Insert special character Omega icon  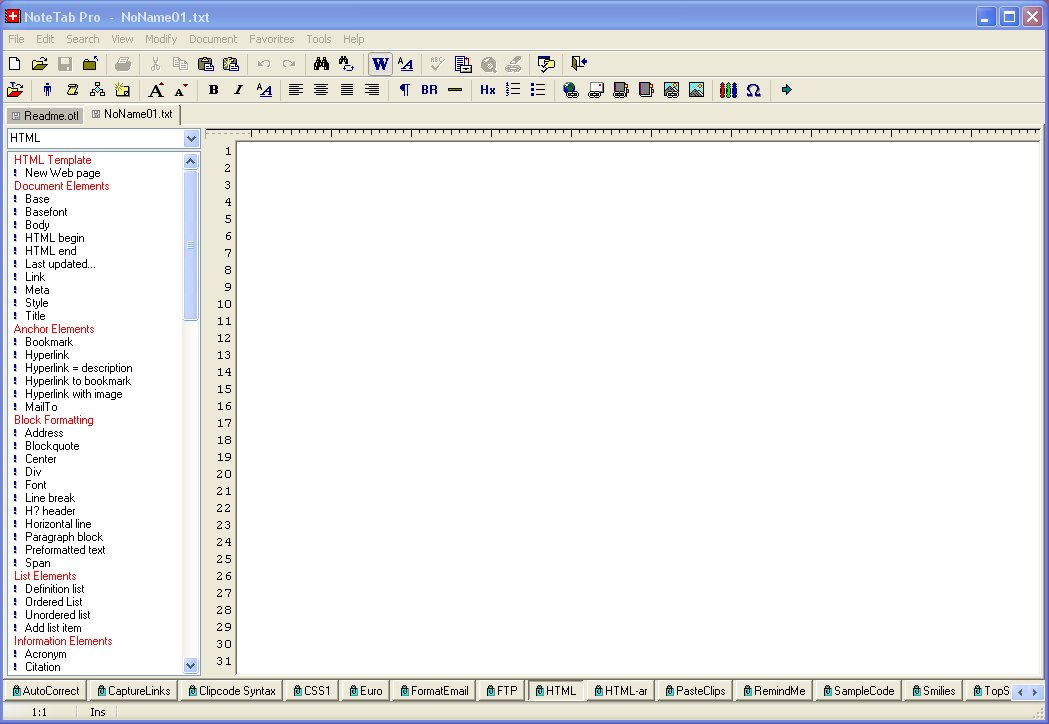point(753,90)
